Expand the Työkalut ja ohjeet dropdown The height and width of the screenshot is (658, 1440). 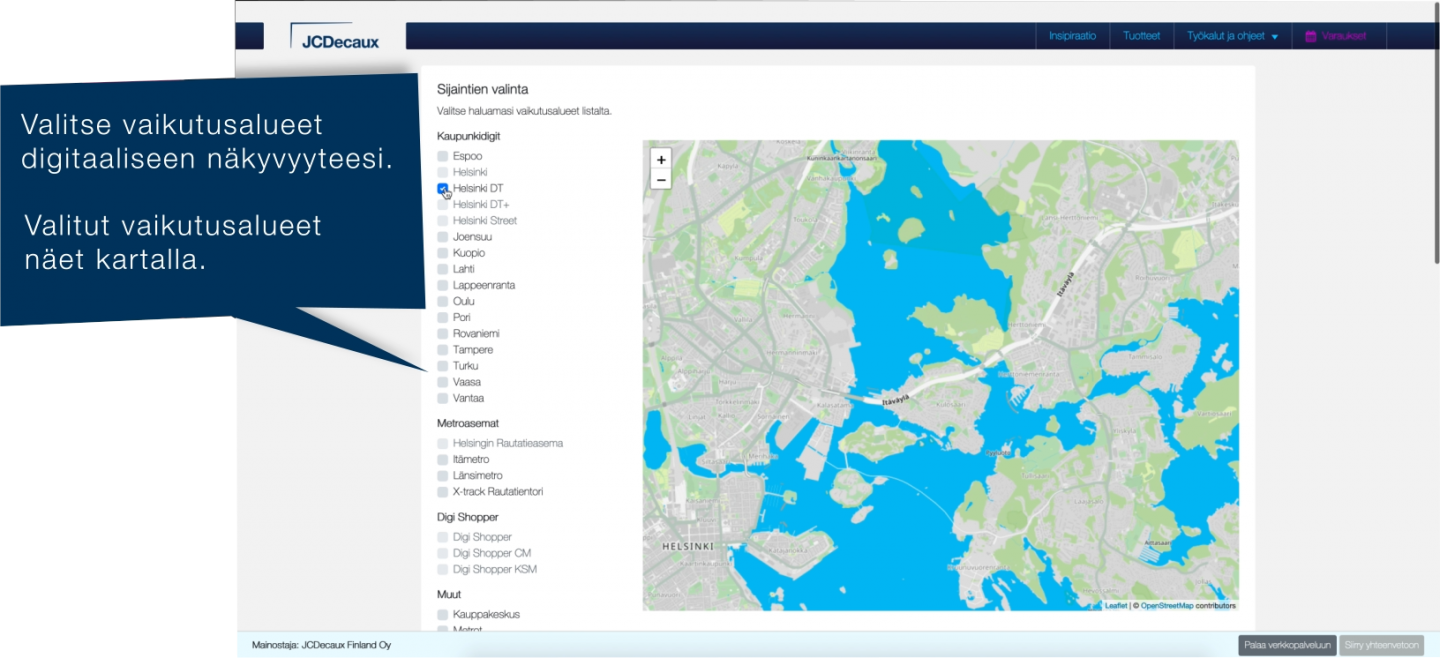1232,36
